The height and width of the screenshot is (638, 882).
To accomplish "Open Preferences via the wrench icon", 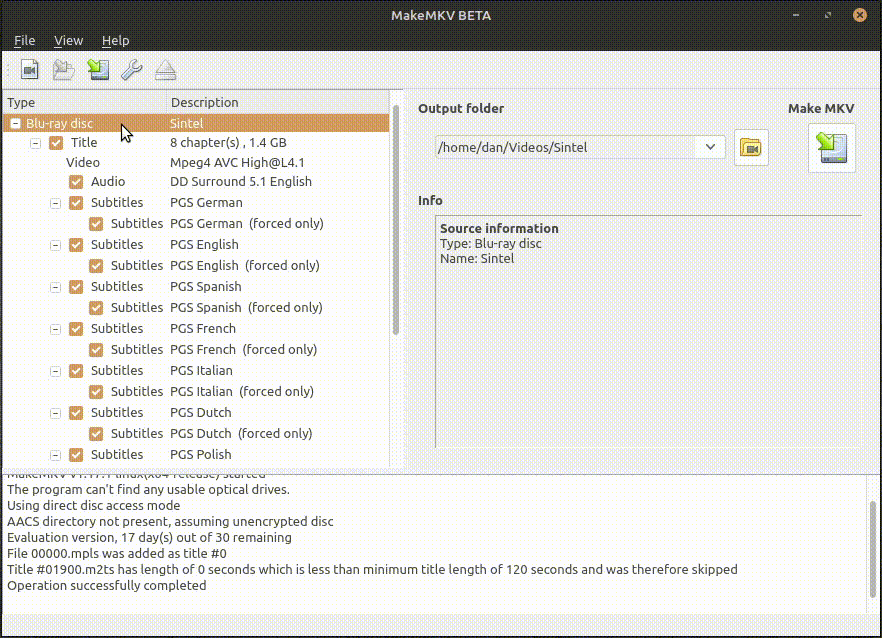I will coord(132,70).
